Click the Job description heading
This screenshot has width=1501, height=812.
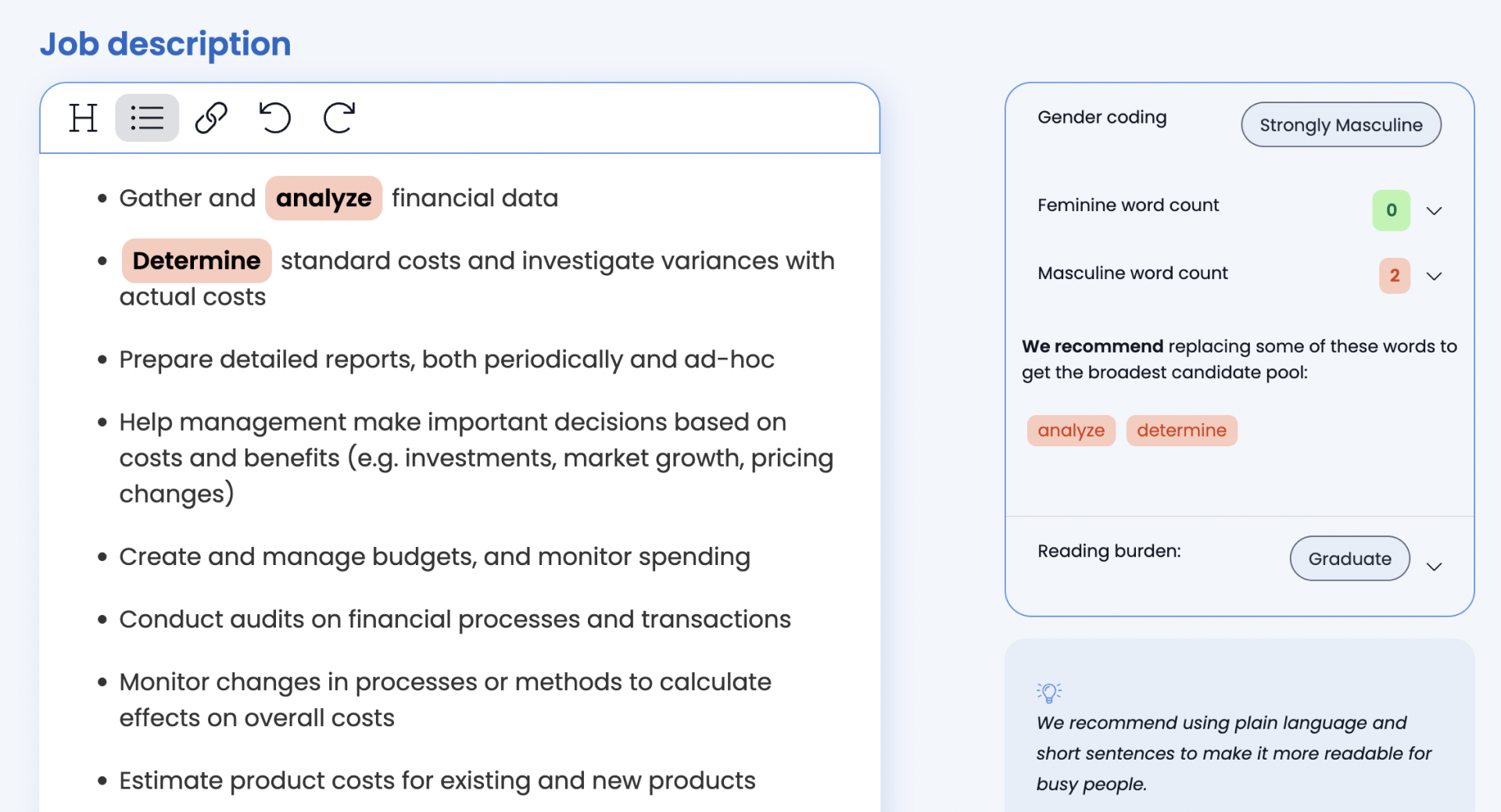165,44
